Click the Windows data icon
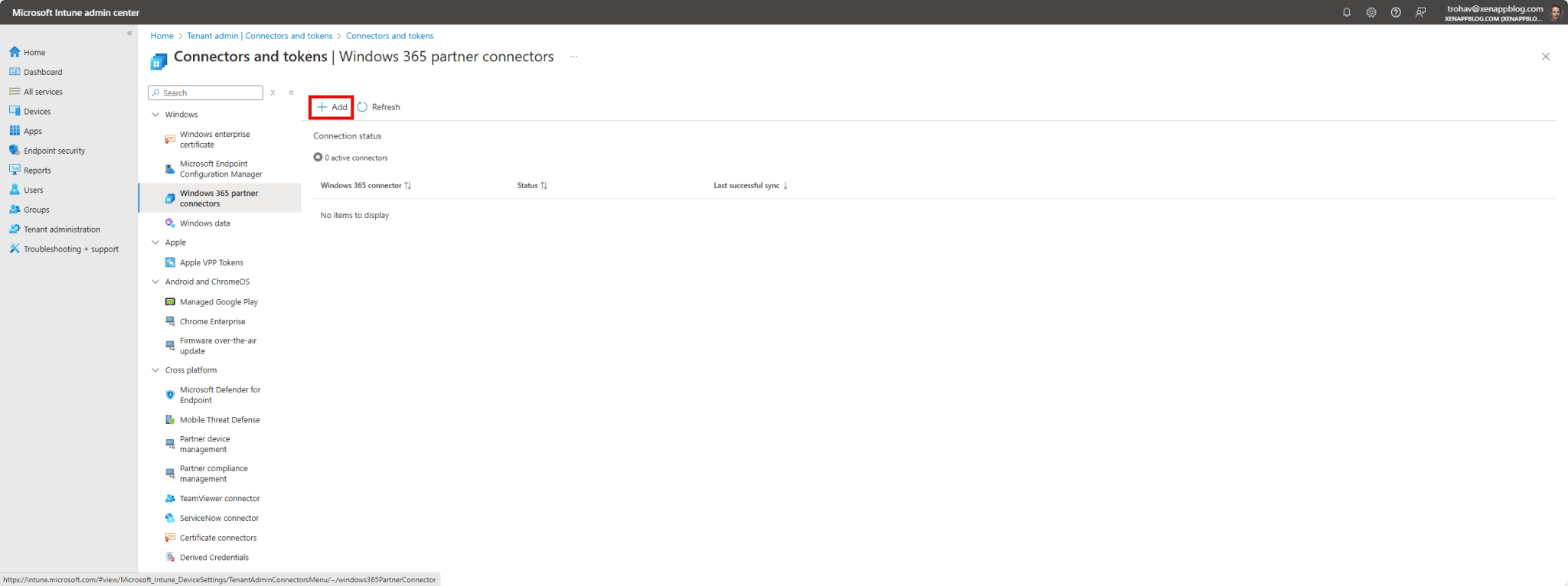This screenshot has height=586, width=1568. point(170,223)
